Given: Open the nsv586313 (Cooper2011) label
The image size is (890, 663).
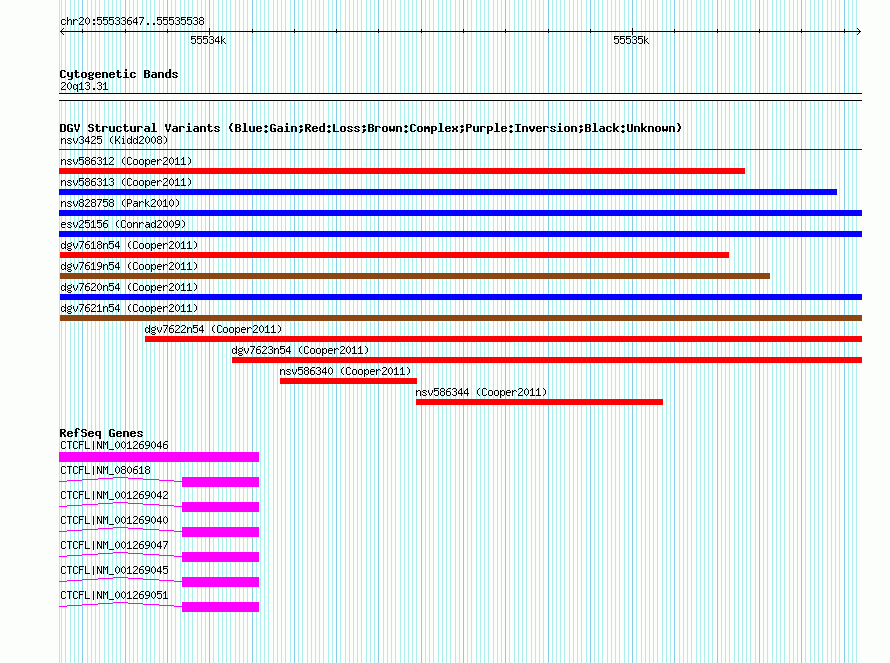Looking at the screenshot, I should 126,182.
